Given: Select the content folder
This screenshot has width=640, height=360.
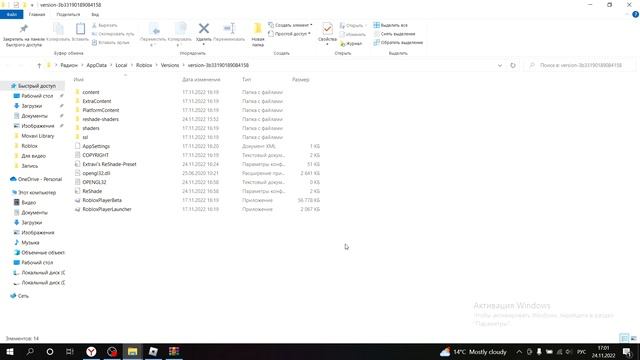Looking at the screenshot, I should 91,92.
